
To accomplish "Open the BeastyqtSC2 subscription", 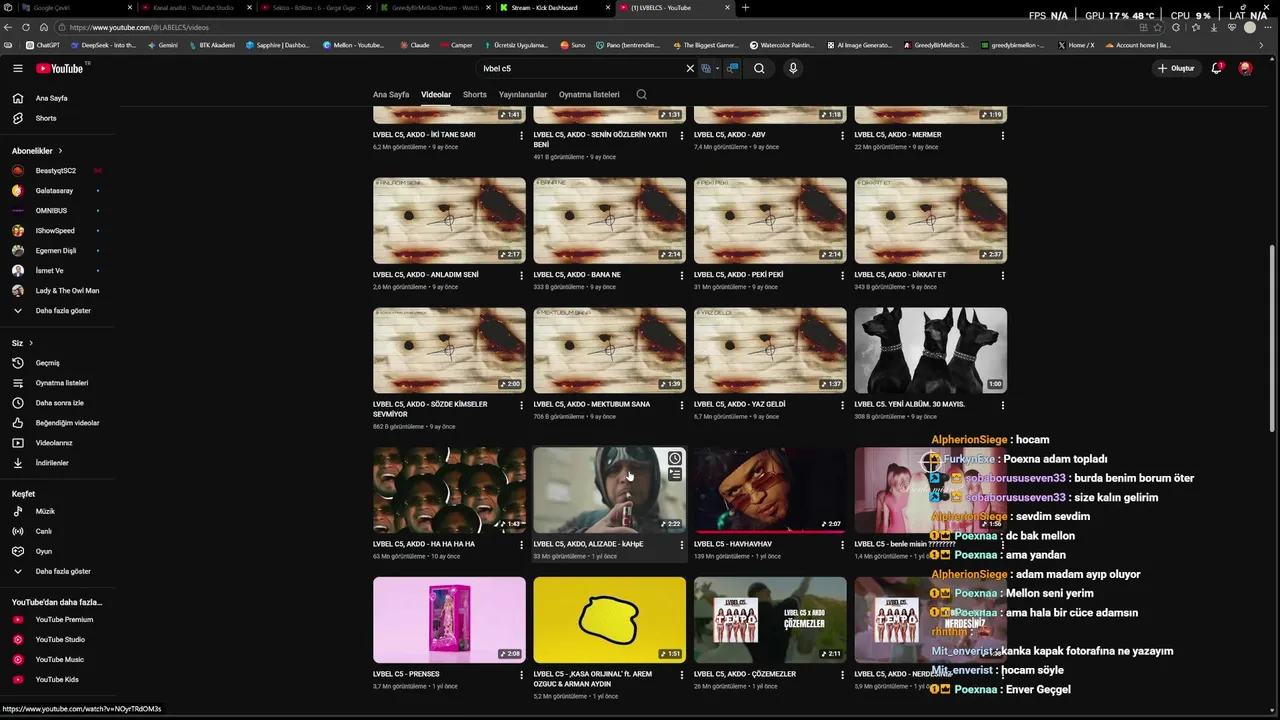I will (57, 170).
